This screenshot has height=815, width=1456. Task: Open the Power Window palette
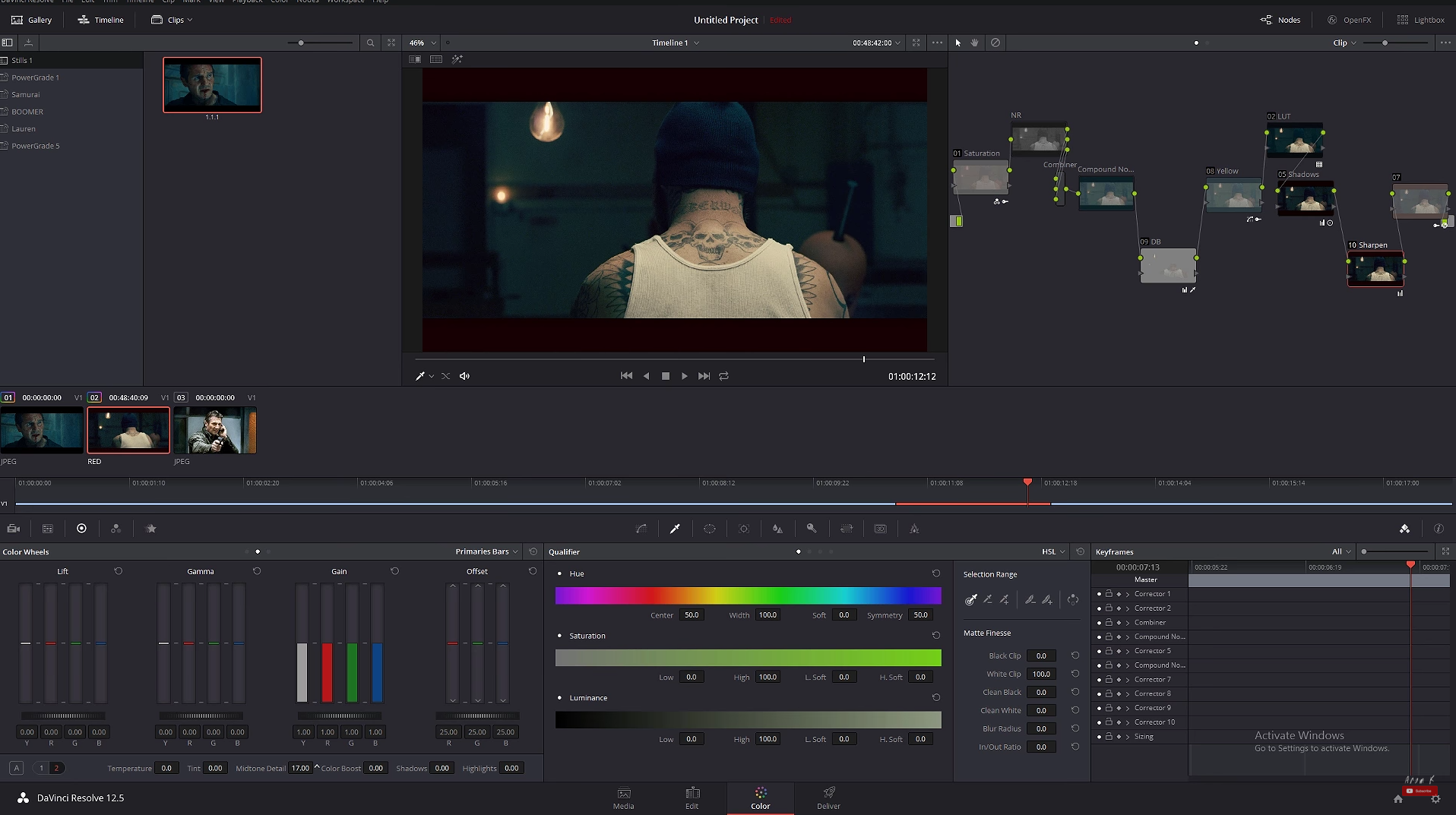tap(709, 529)
